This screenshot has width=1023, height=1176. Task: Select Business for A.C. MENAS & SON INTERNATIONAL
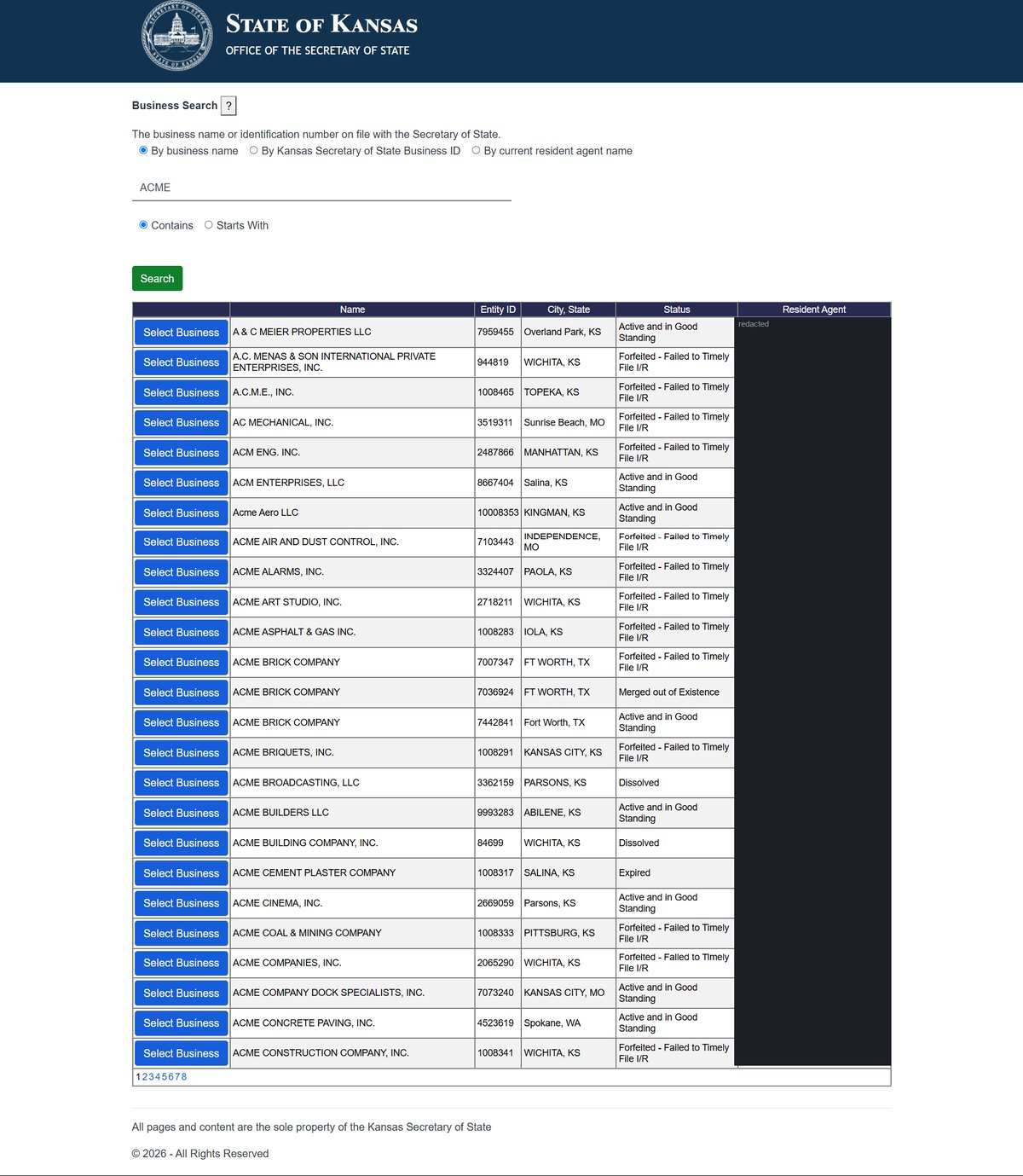coord(181,362)
